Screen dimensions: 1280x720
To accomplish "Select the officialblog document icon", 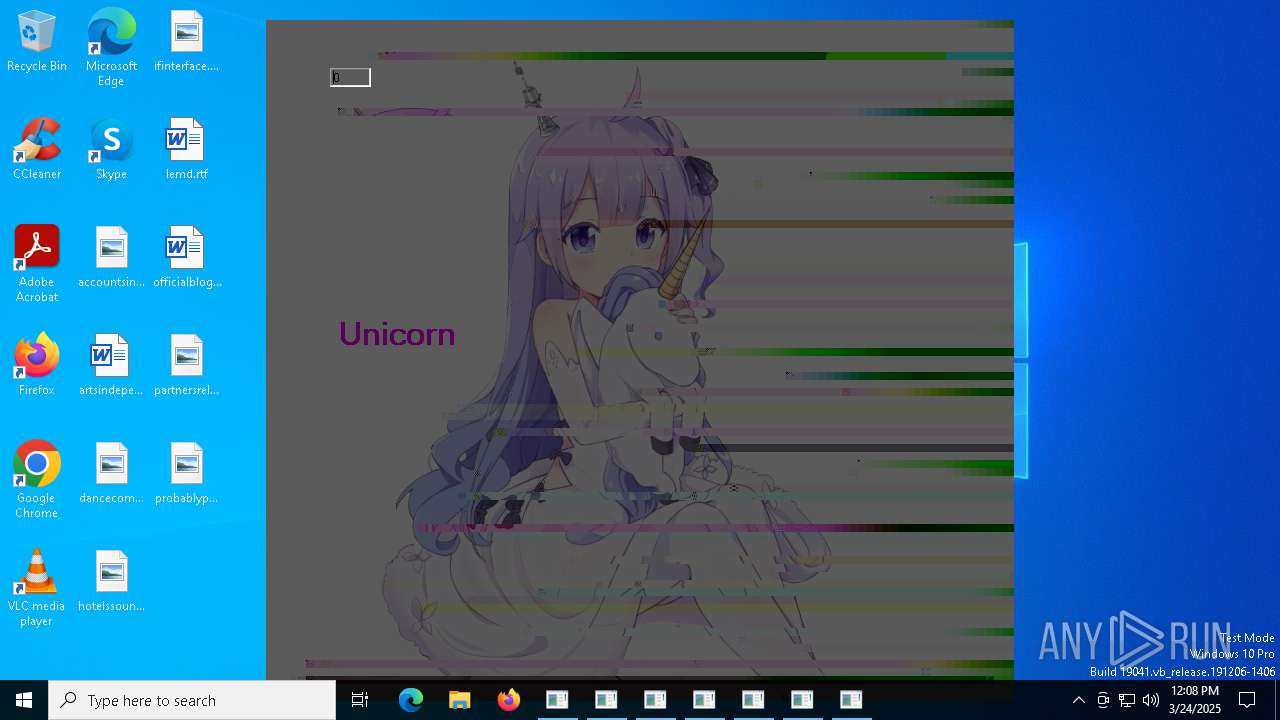I will coord(186,258).
